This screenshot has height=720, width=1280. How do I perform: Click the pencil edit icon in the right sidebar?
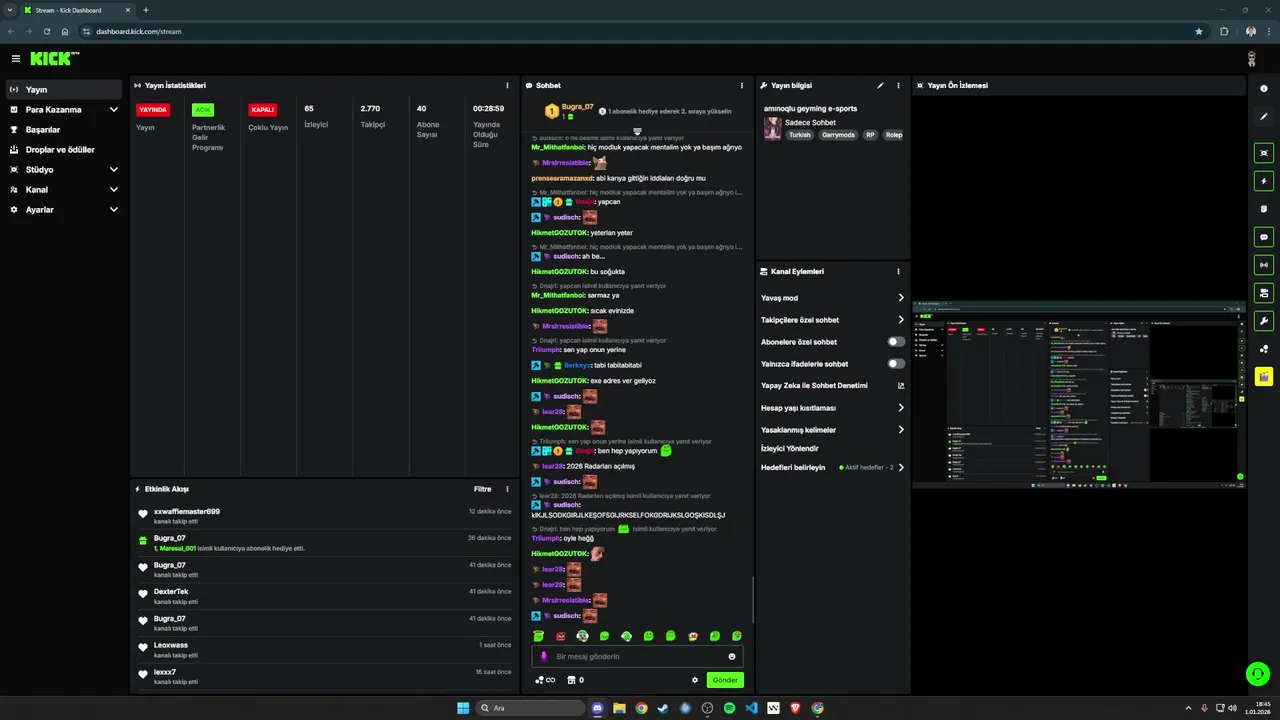[1264, 117]
